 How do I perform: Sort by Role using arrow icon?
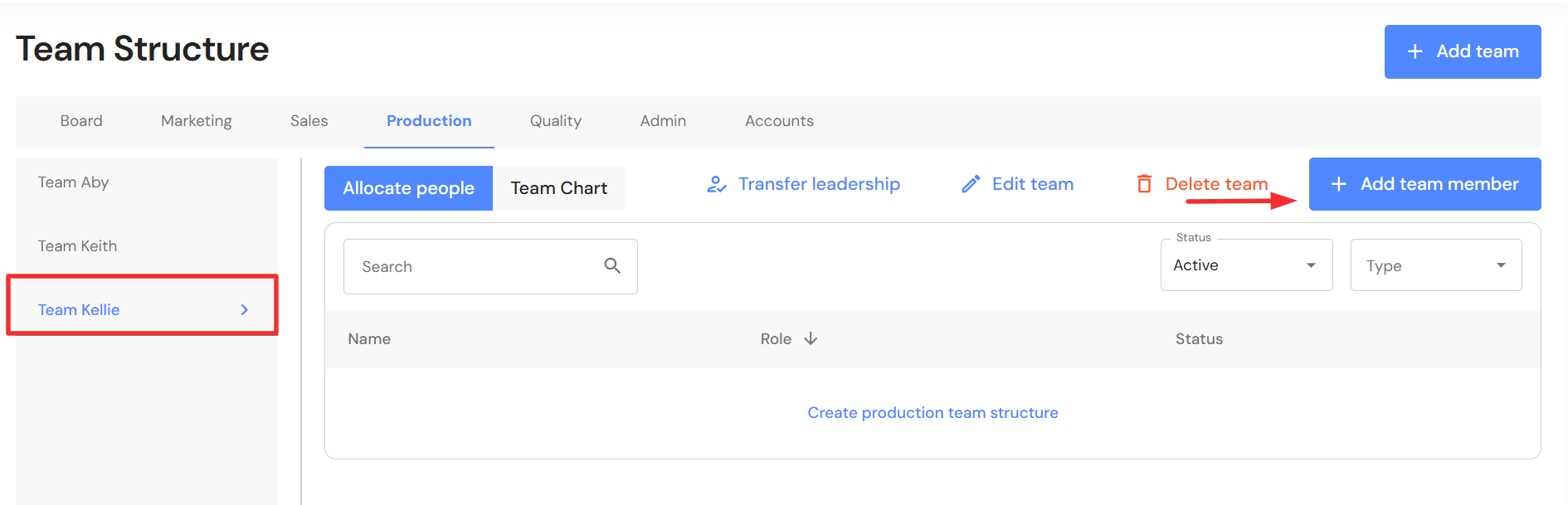811,338
